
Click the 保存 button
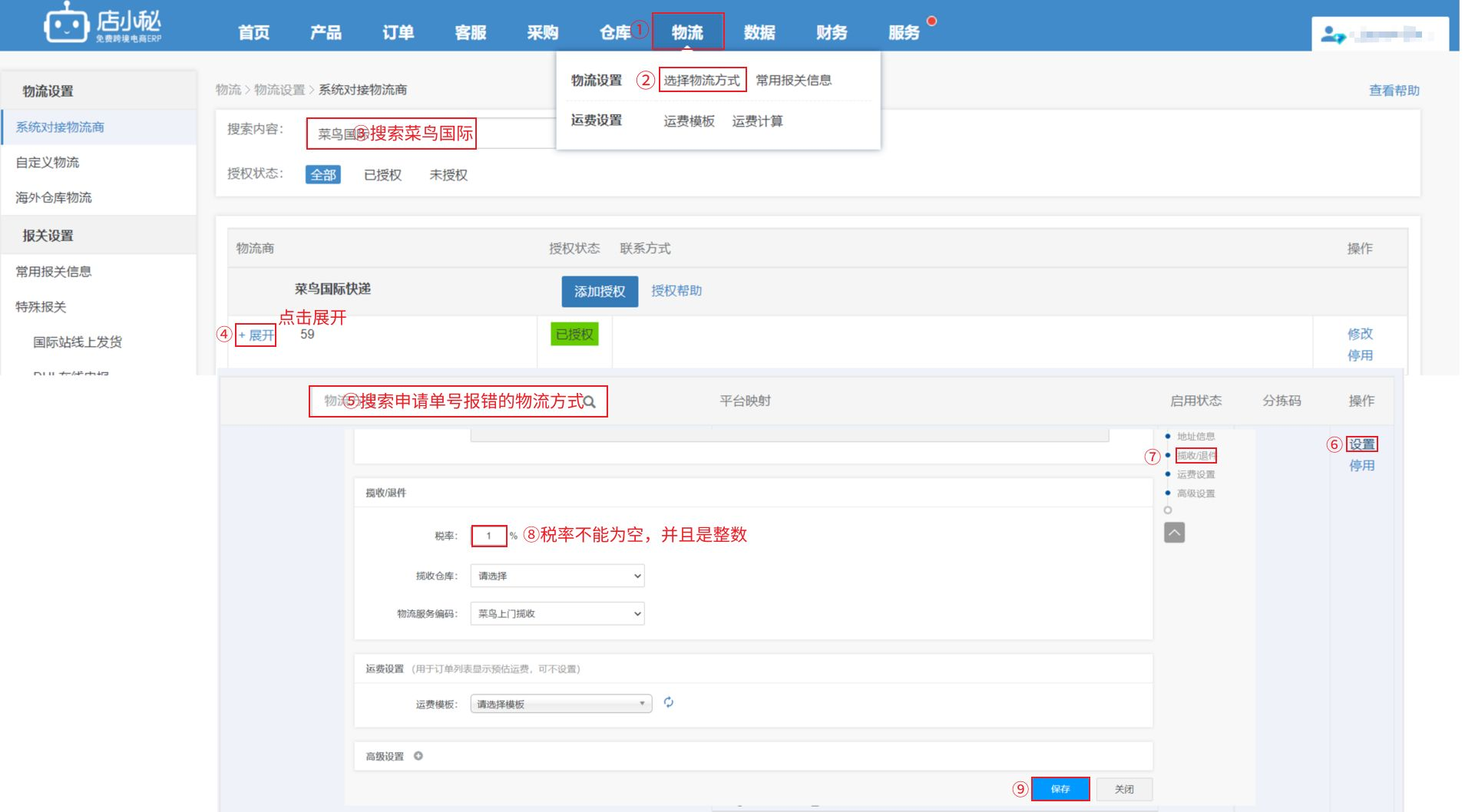[x=1060, y=789]
